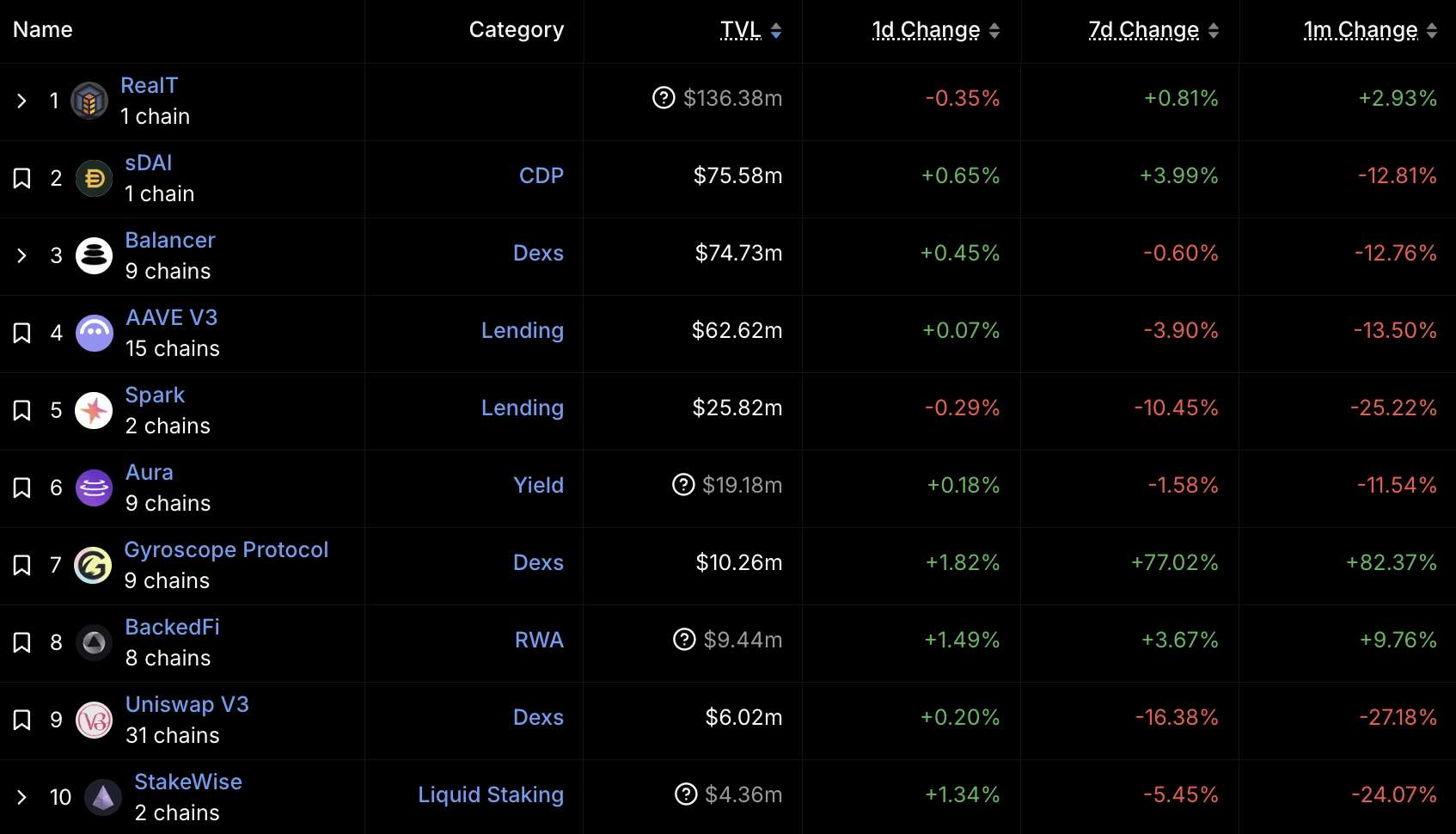This screenshot has width=1456, height=834.
Task: Click the Balancer logo icon
Action: tap(94, 256)
